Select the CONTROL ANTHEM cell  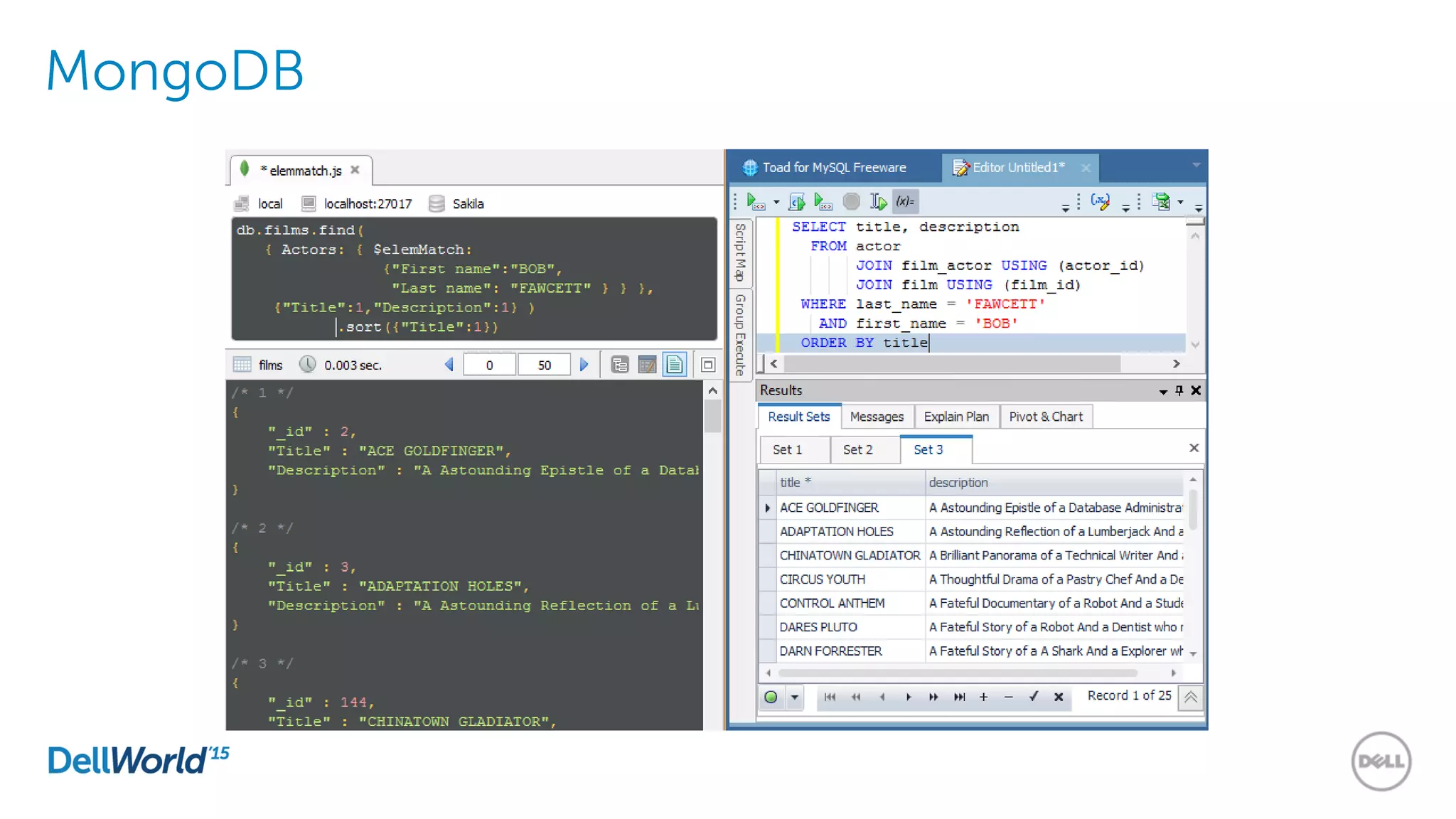(x=850, y=604)
